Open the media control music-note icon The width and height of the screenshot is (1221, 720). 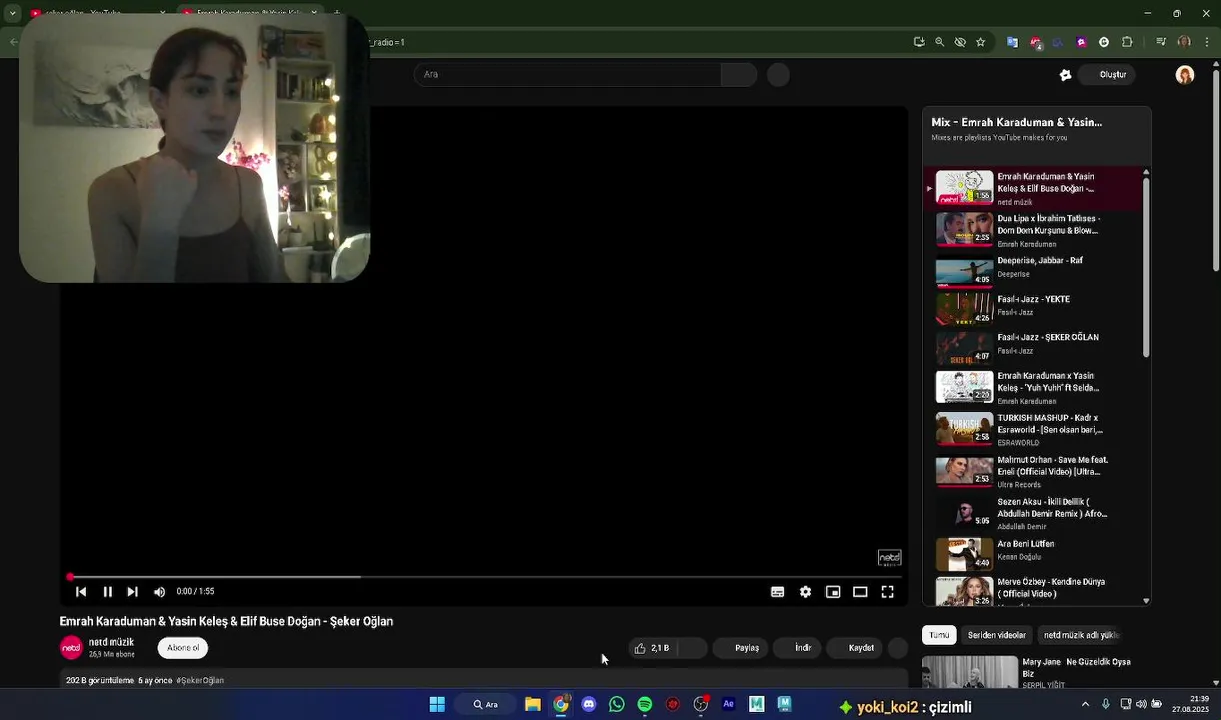coord(1161,42)
